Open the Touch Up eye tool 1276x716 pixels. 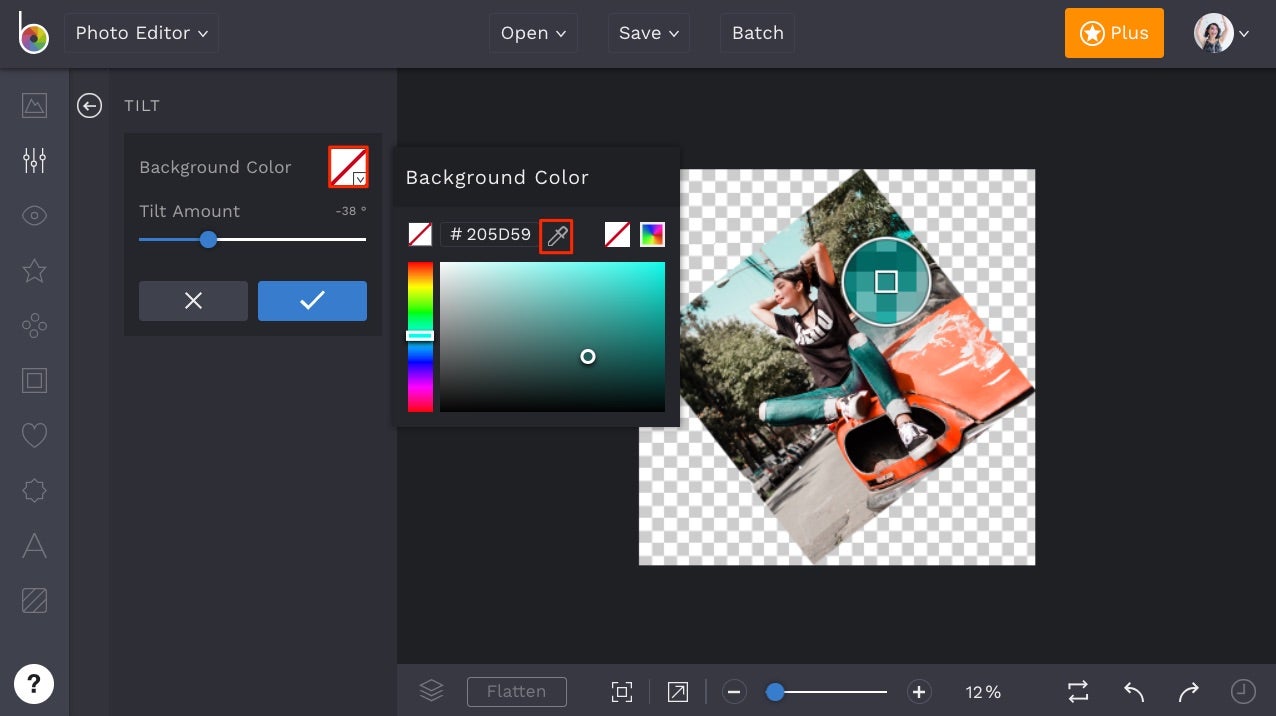click(x=34, y=215)
